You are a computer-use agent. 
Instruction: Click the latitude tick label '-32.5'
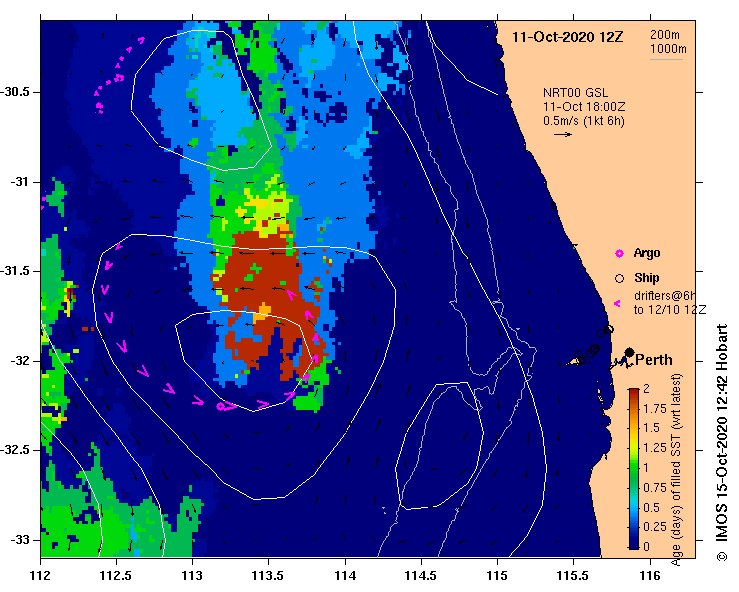coord(16,450)
